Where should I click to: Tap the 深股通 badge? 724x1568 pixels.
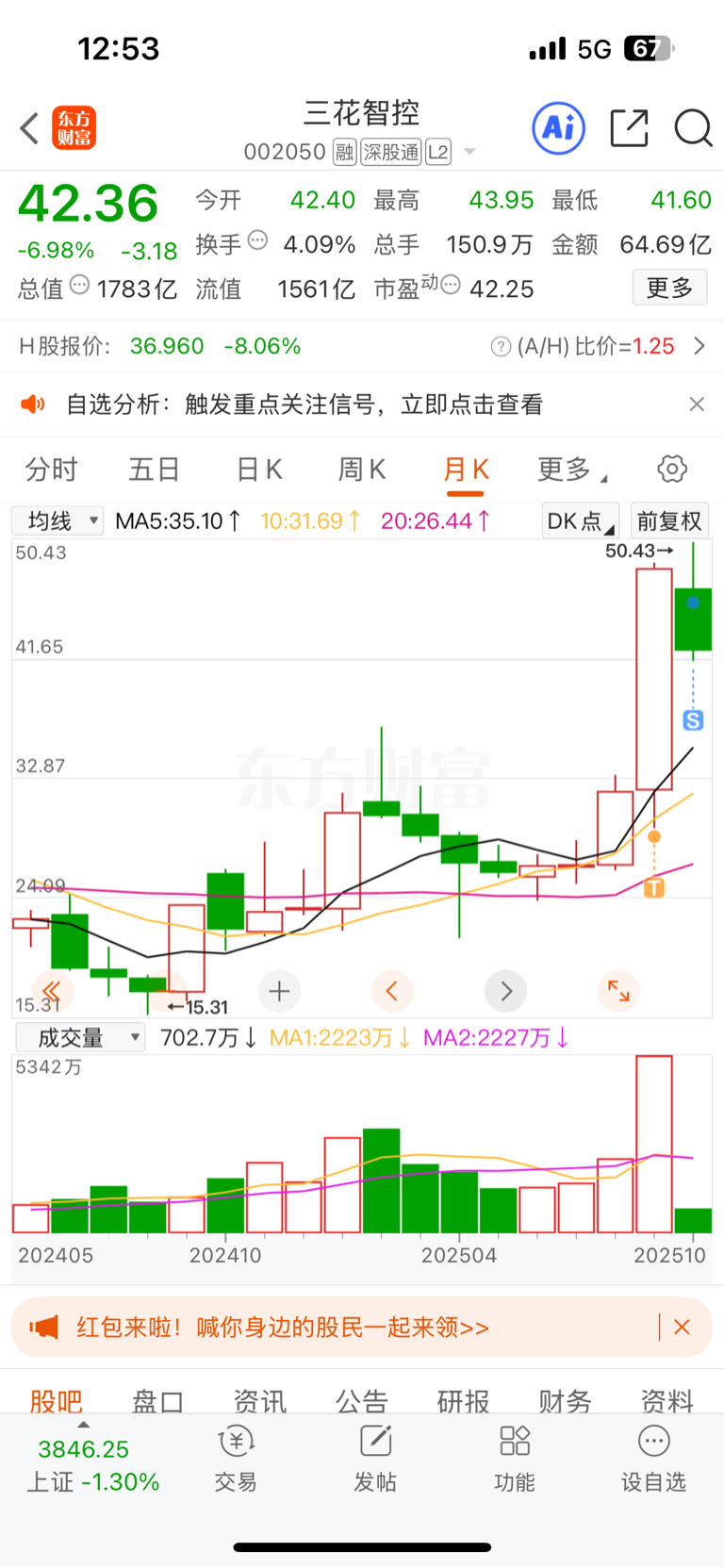(x=391, y=152)
